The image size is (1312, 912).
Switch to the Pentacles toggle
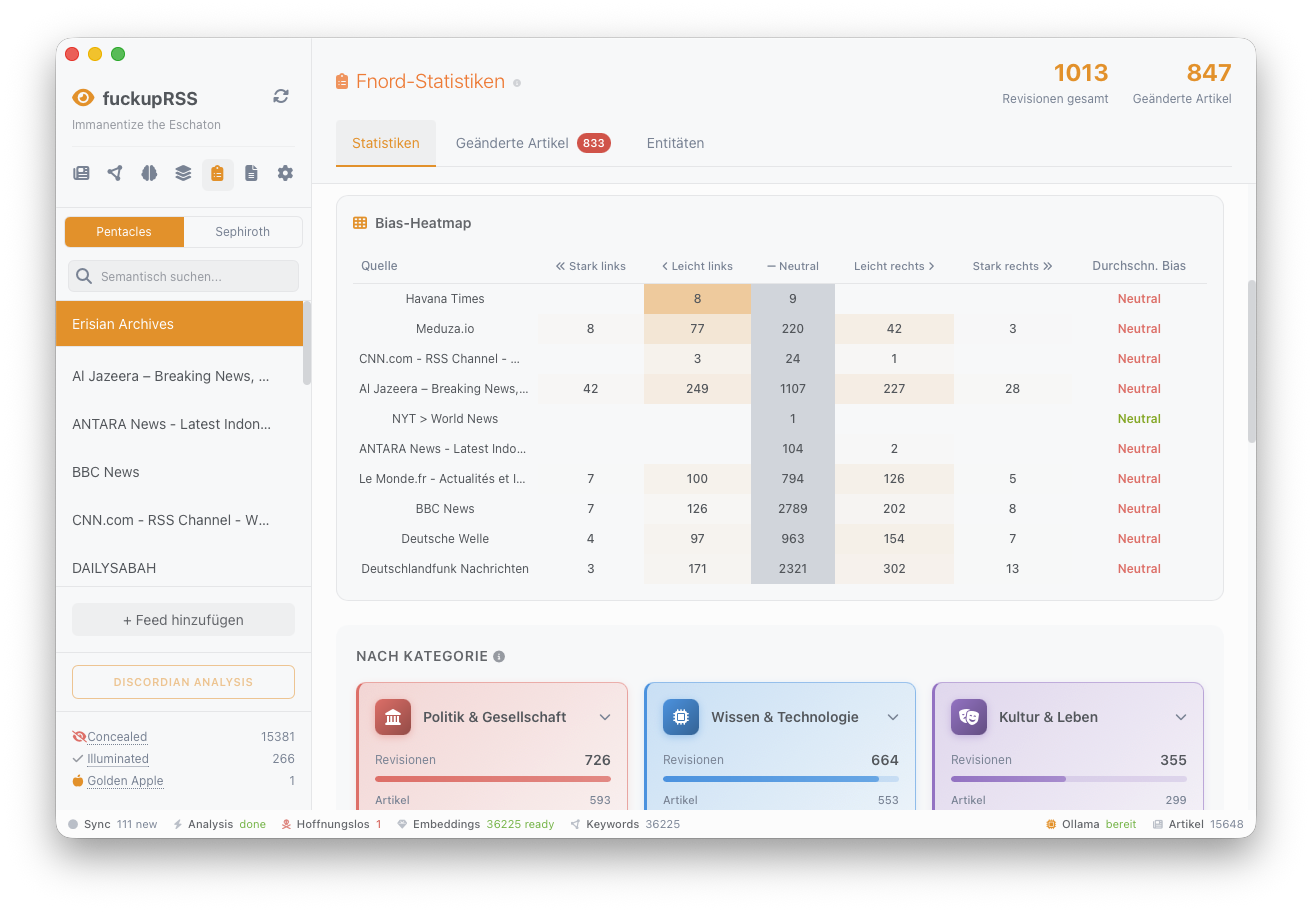coord(124,232)
